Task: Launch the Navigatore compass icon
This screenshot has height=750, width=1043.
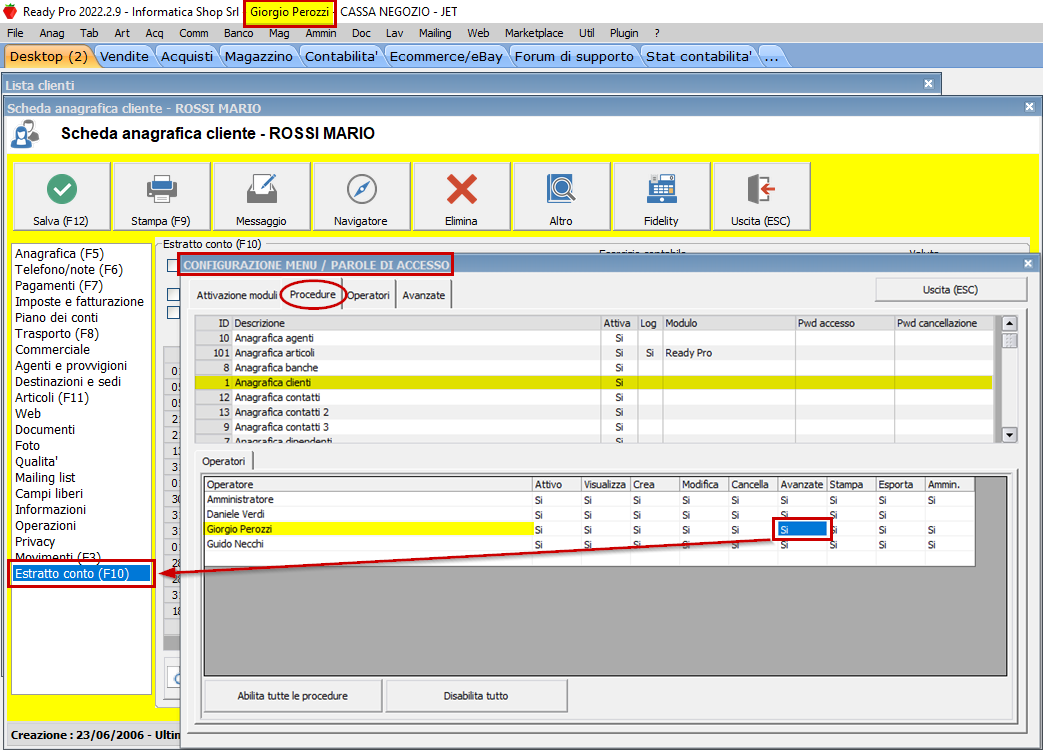Action: tap(362, 189)
